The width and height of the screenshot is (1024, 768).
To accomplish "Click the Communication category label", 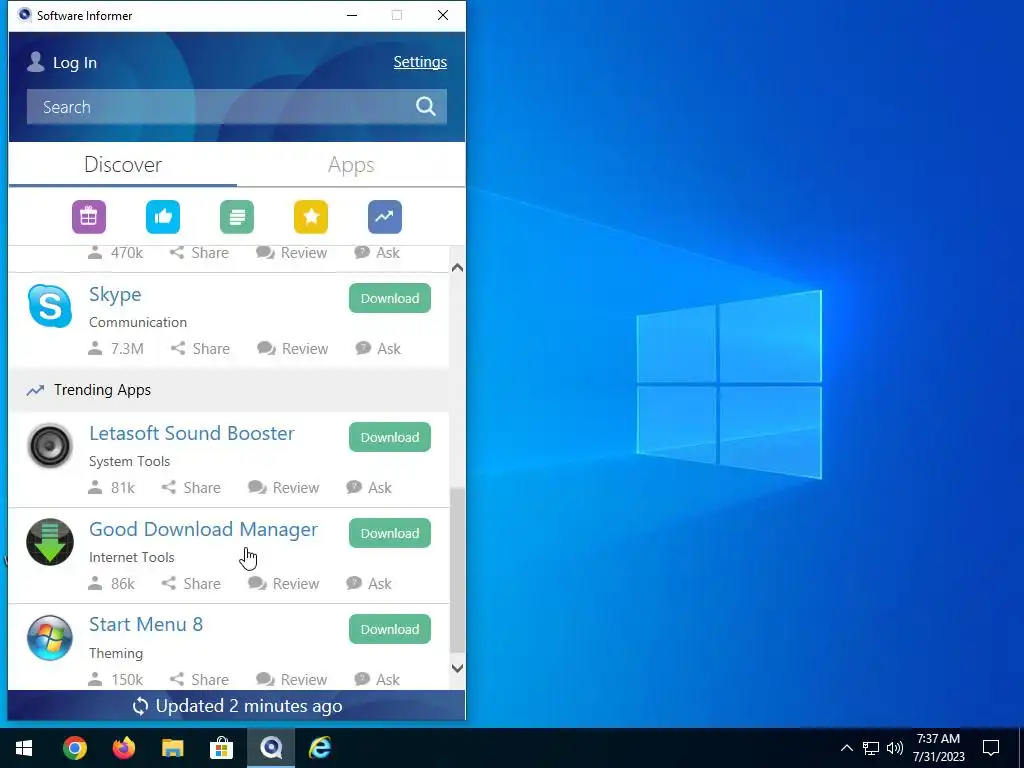I will 138,322.
